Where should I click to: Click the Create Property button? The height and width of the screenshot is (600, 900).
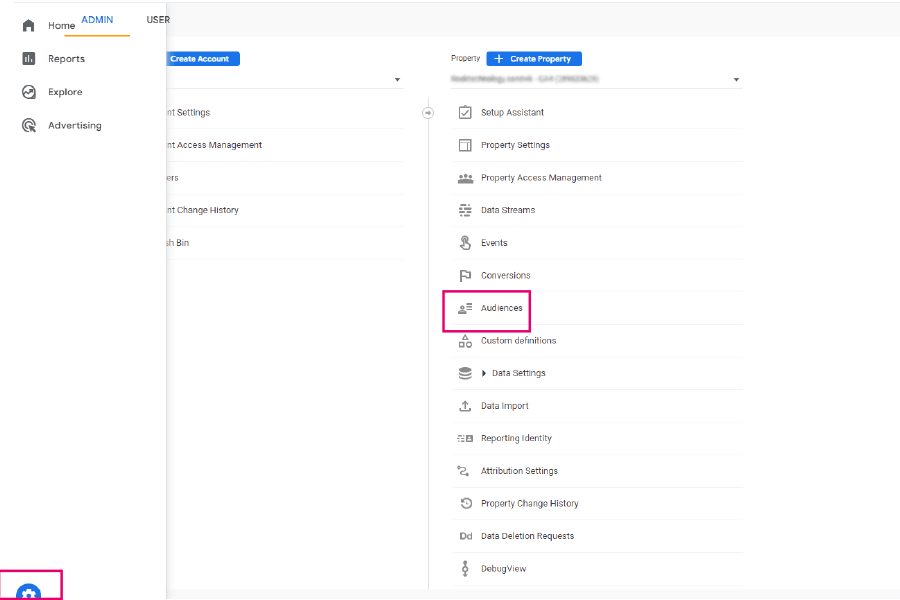point(534,59)
